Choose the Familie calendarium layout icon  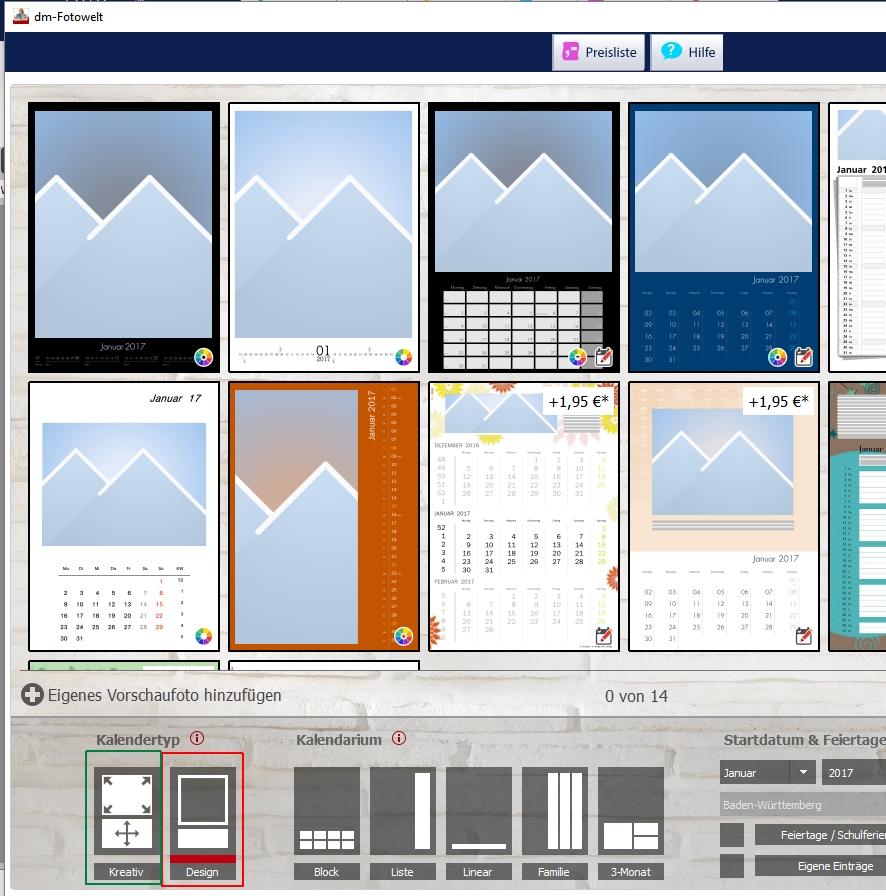pyautogui.click(x=555, y=810)
